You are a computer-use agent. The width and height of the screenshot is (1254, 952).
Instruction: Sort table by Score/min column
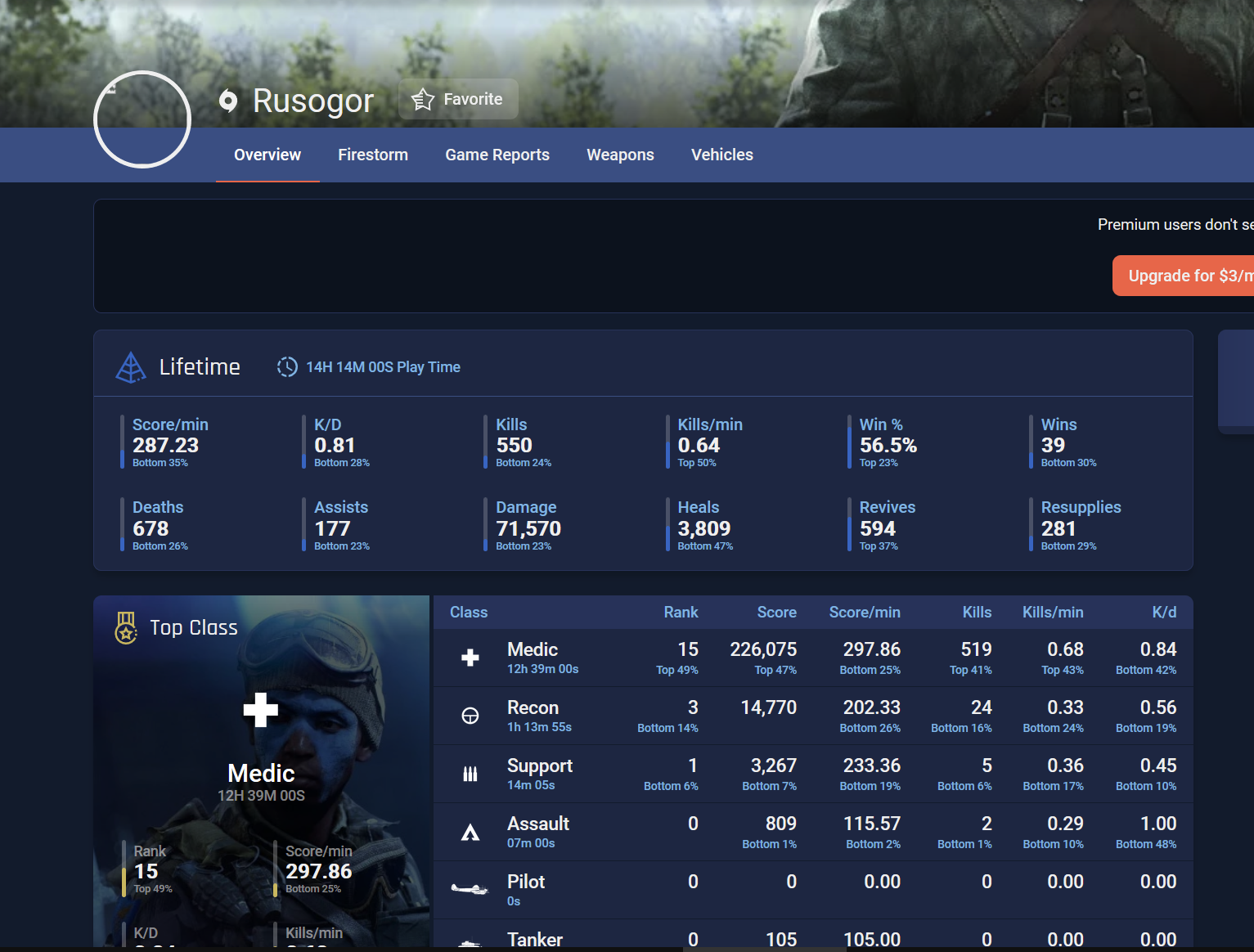pyautogui.click(x=865, y=612)
